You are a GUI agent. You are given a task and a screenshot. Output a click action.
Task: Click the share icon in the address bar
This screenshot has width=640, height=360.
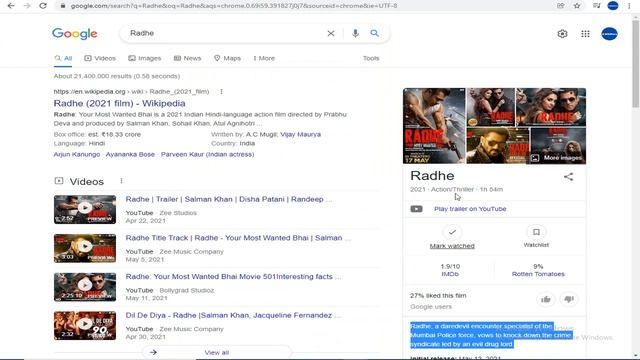(560, 6)
